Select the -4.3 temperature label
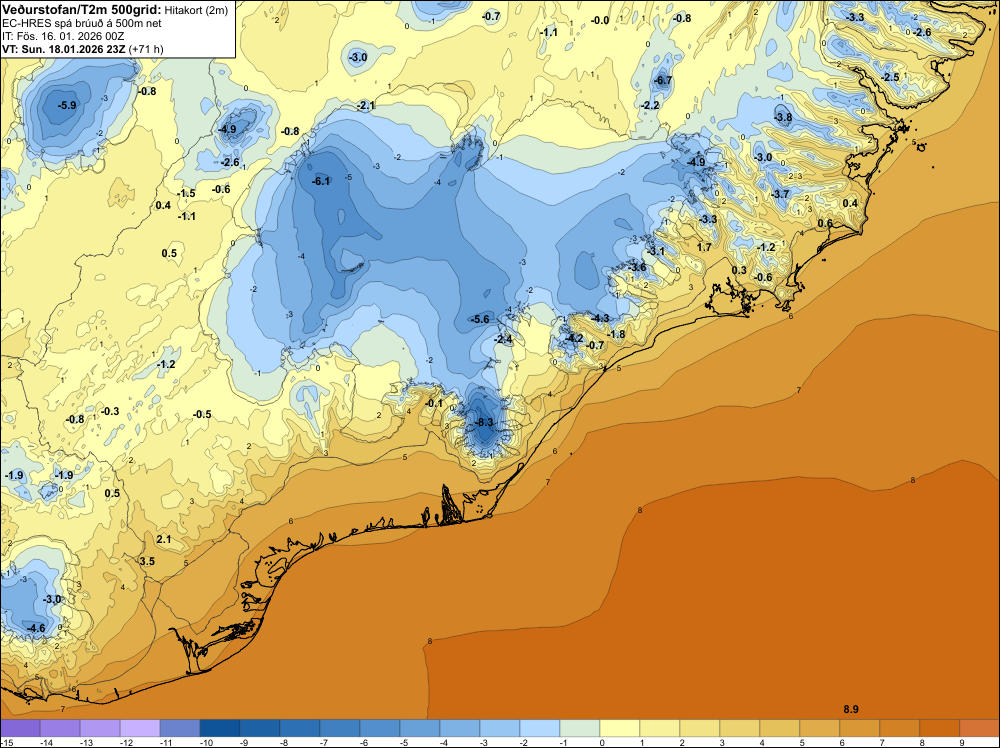The image size is (1000, 748). (x=599, y=318)
